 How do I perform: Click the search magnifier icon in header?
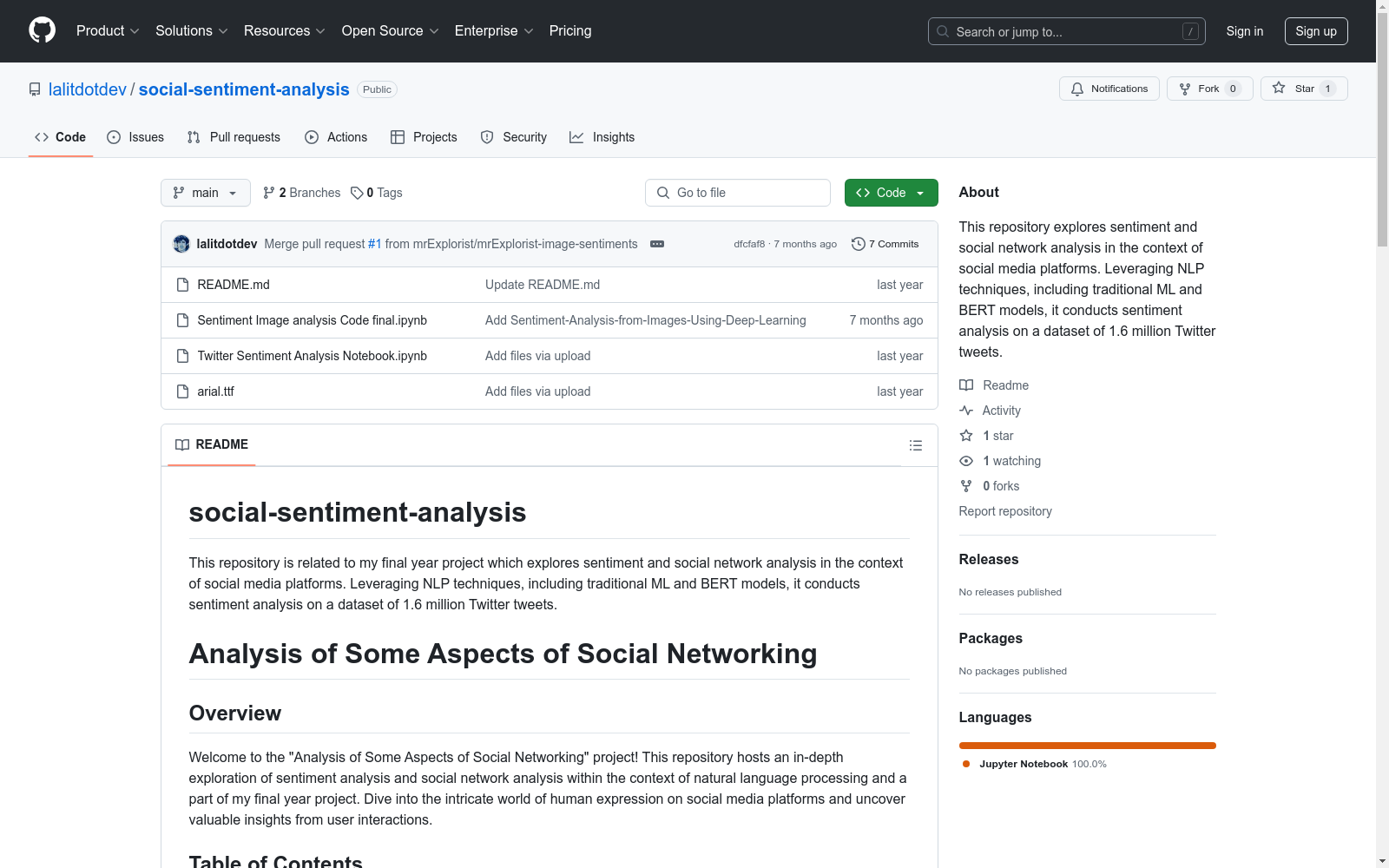943,31
